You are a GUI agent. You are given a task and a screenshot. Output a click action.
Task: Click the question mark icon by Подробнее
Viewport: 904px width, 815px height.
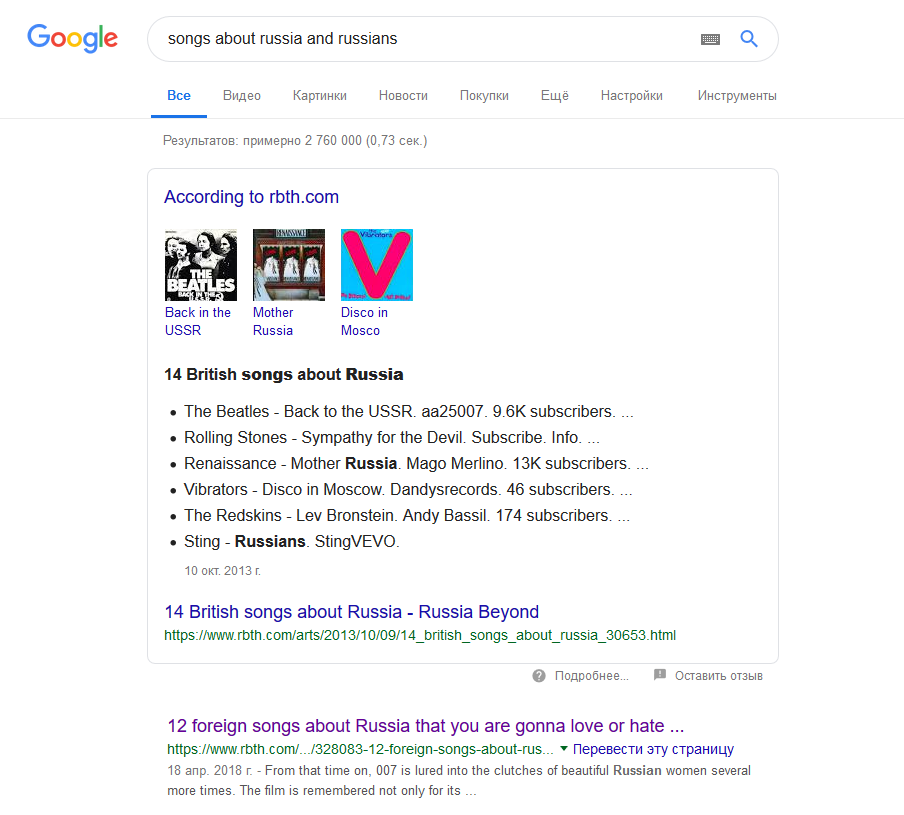(x=539, y=676)
